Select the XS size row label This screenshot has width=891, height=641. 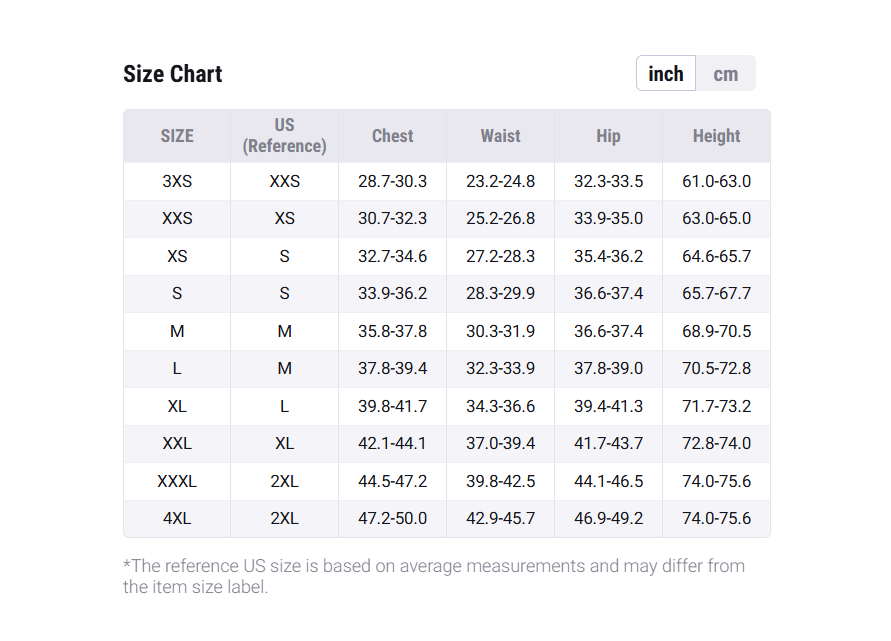point(177,257)
